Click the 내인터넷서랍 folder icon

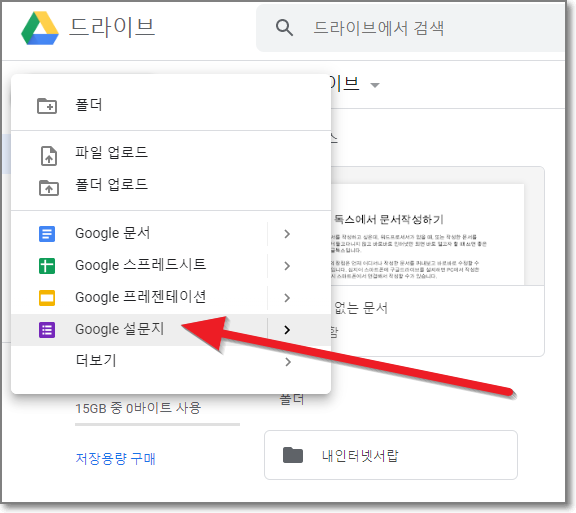(x=293, y=455)
